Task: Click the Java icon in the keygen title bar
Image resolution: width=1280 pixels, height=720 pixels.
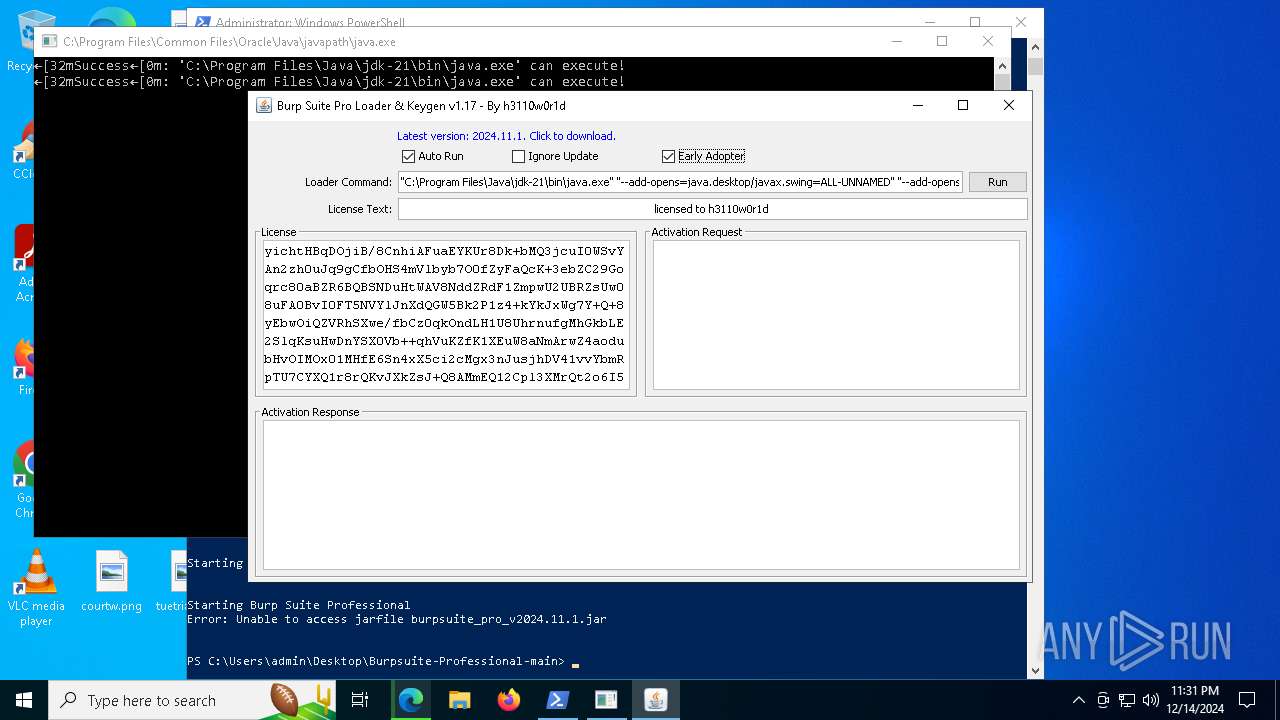Action: [x=264, y=106]
